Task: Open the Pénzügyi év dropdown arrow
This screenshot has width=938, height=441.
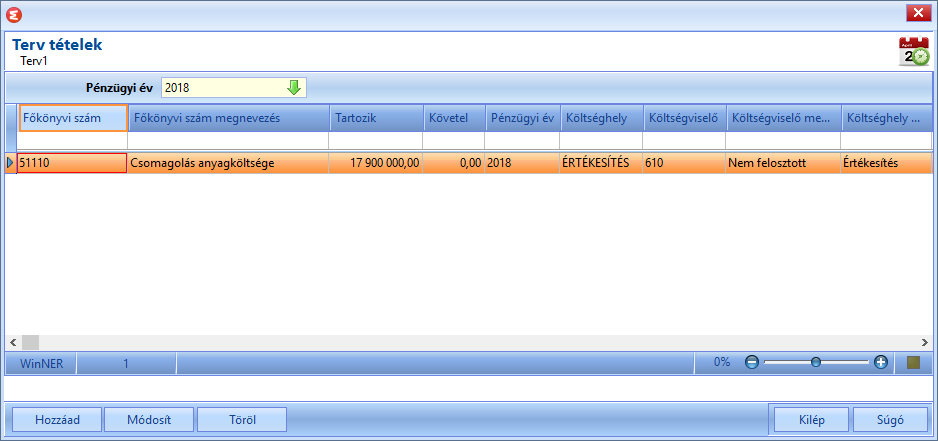Action: 294,87
